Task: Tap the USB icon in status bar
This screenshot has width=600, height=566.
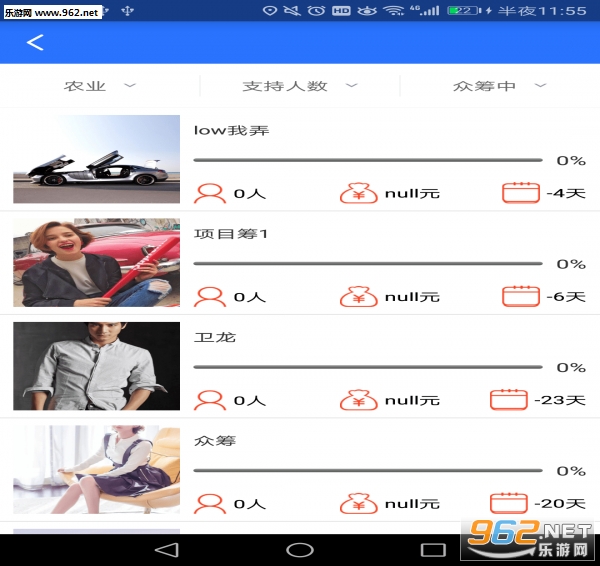Action: click(127, 11)
